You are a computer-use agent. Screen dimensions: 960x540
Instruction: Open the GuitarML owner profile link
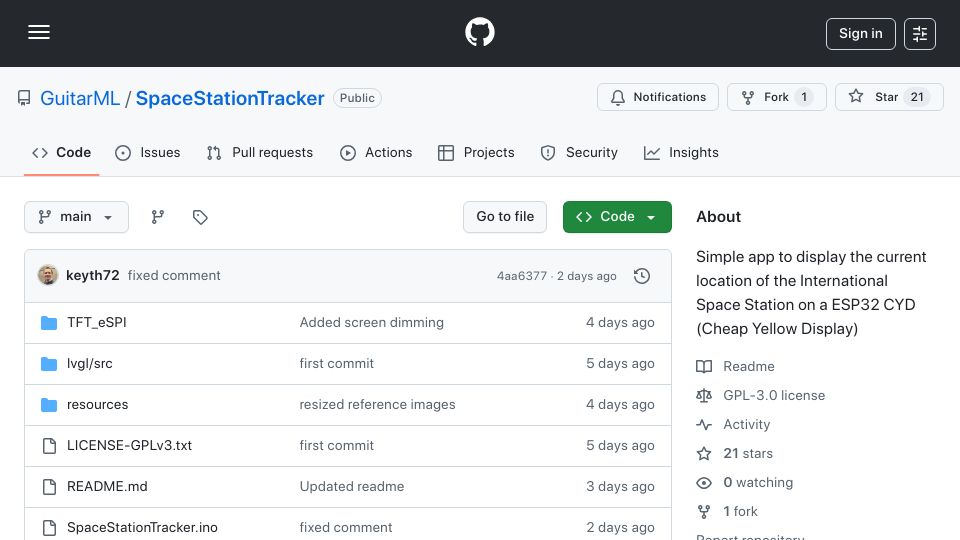80,98
